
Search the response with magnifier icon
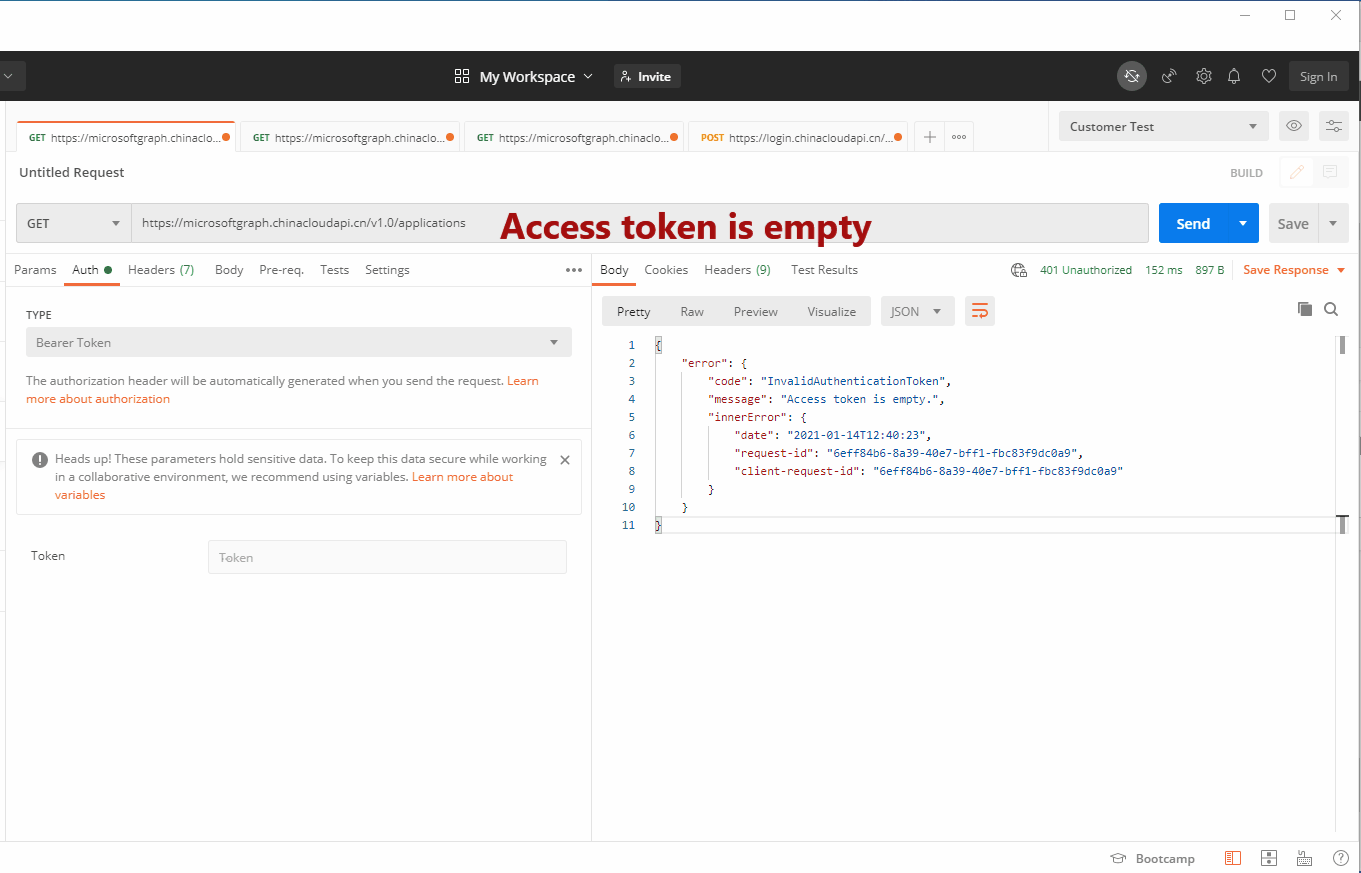point(1331,309)
